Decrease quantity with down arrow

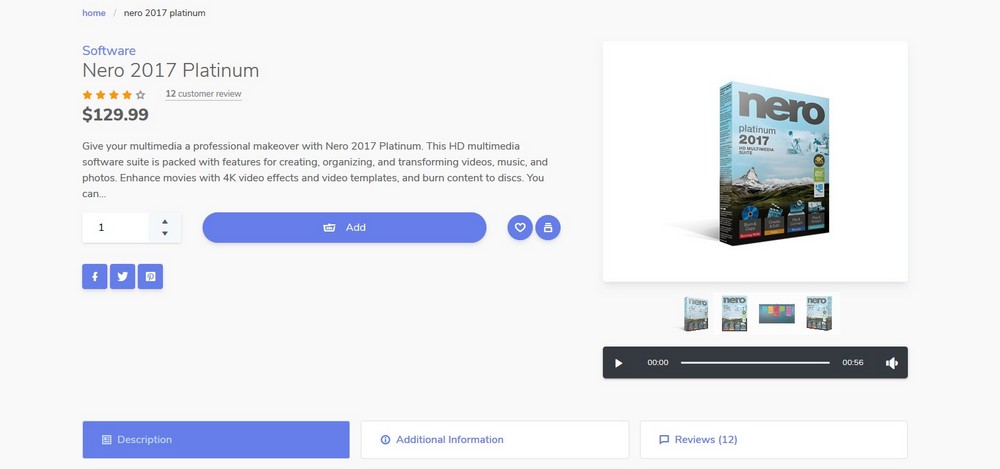click(165, 234)
